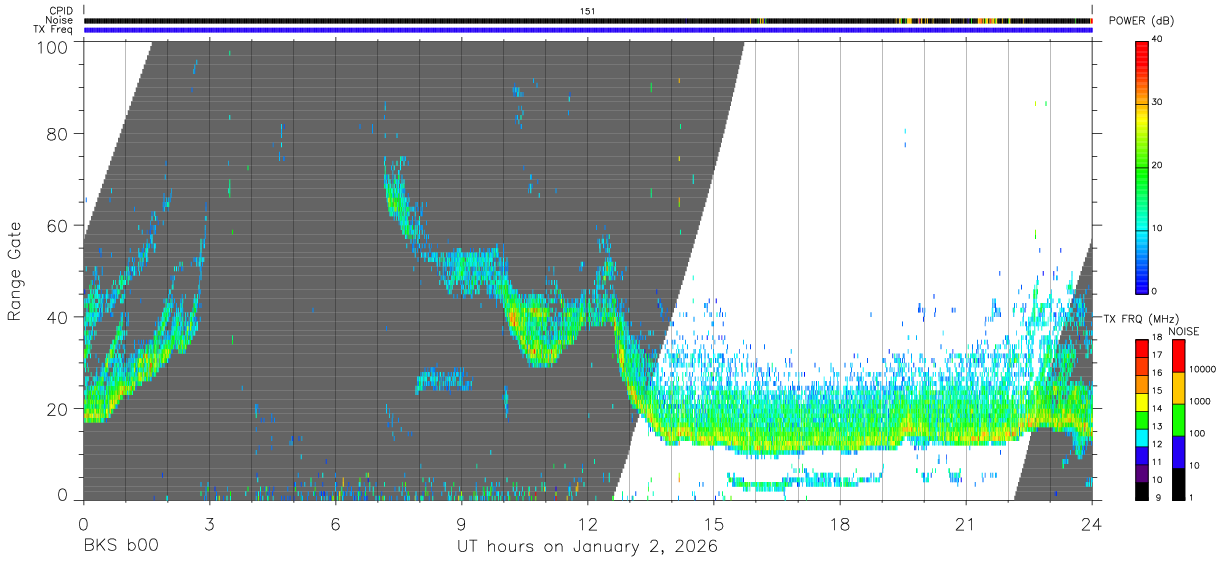Click the red top segment of TX FRQ legend
Screen dimensions: 1228x567
point(1142,348)
